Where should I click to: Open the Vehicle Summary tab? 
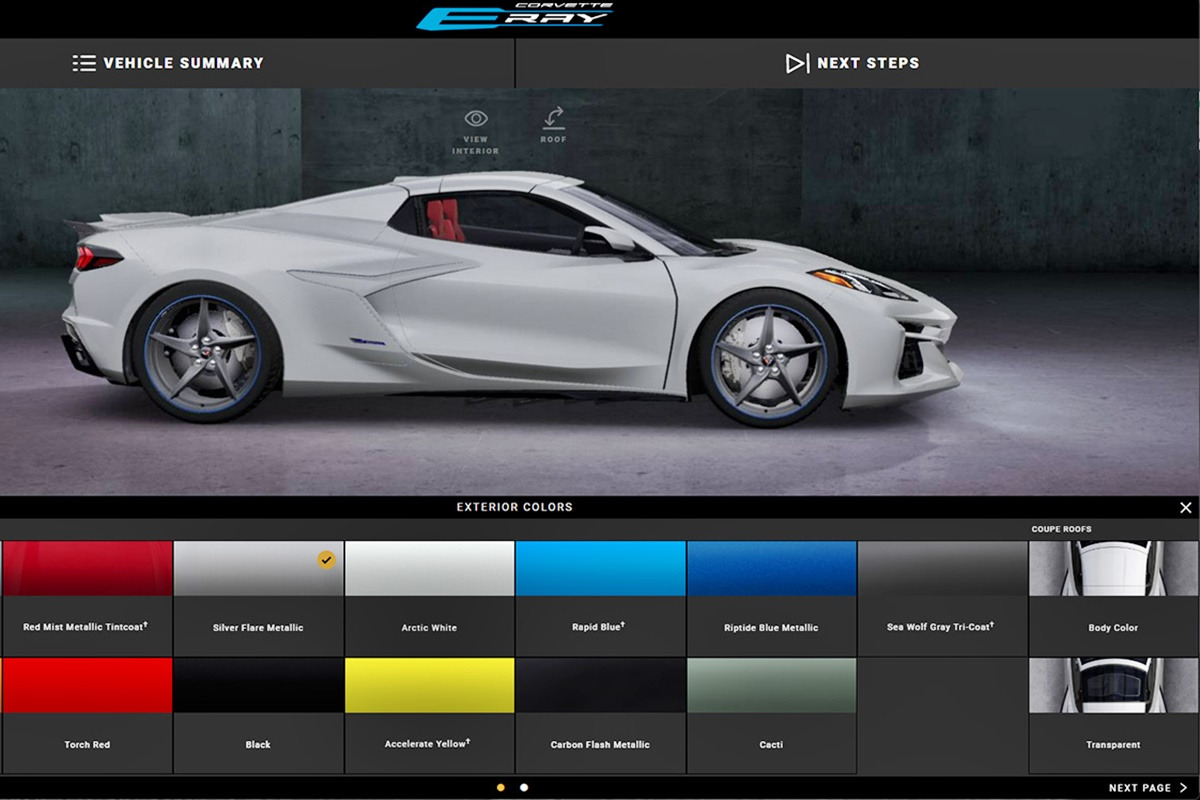tap(257, 63)
